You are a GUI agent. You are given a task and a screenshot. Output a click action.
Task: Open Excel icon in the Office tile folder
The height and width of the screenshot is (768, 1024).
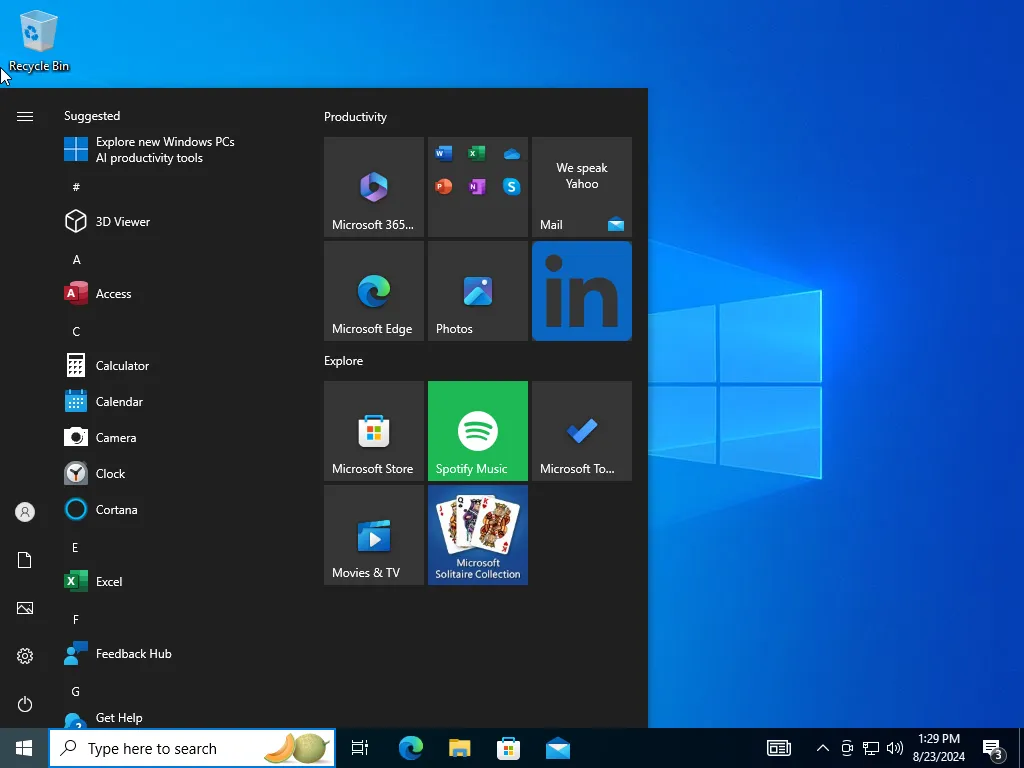(477, 153)
